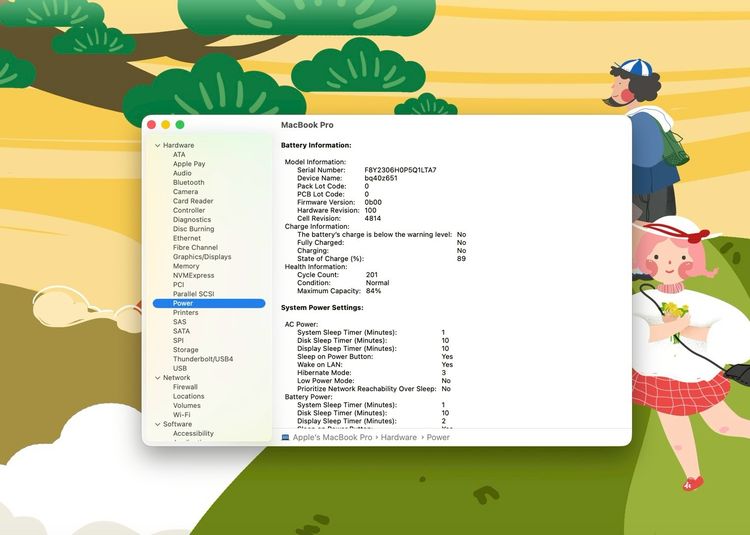
Task: Select the Storage item
Action: click(x=186, y=350)
